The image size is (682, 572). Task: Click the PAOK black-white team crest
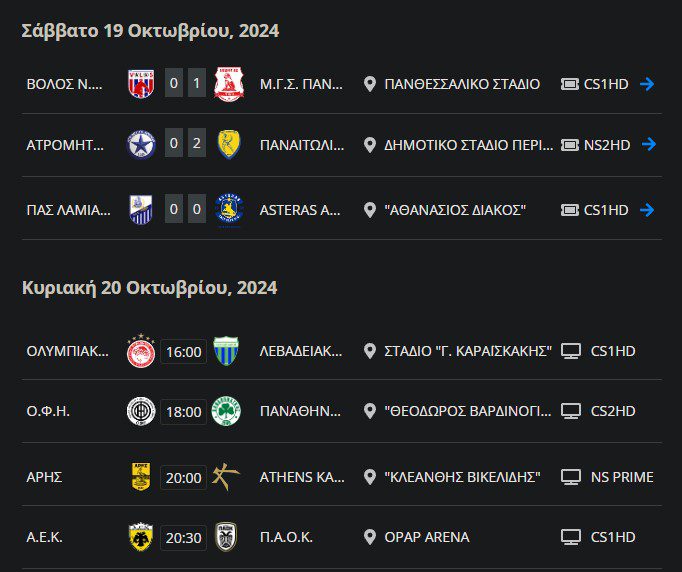point(226,537)
